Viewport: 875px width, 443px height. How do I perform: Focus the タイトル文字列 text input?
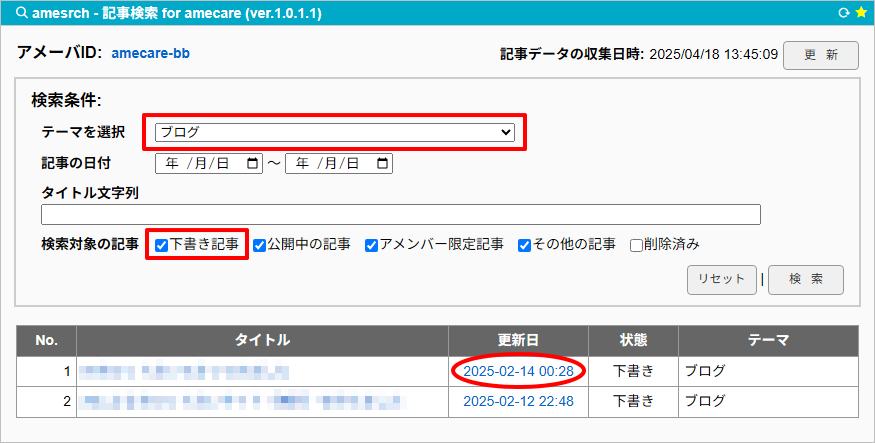(x=401, y=214)
